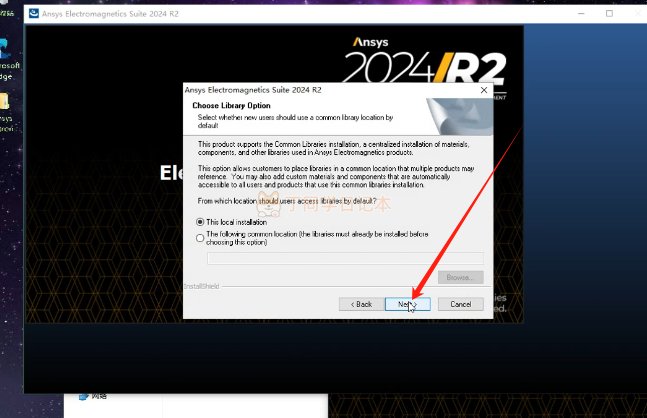Proceed with the Next button
Viewport: 647px width, 418px height.
click(408, 304)
